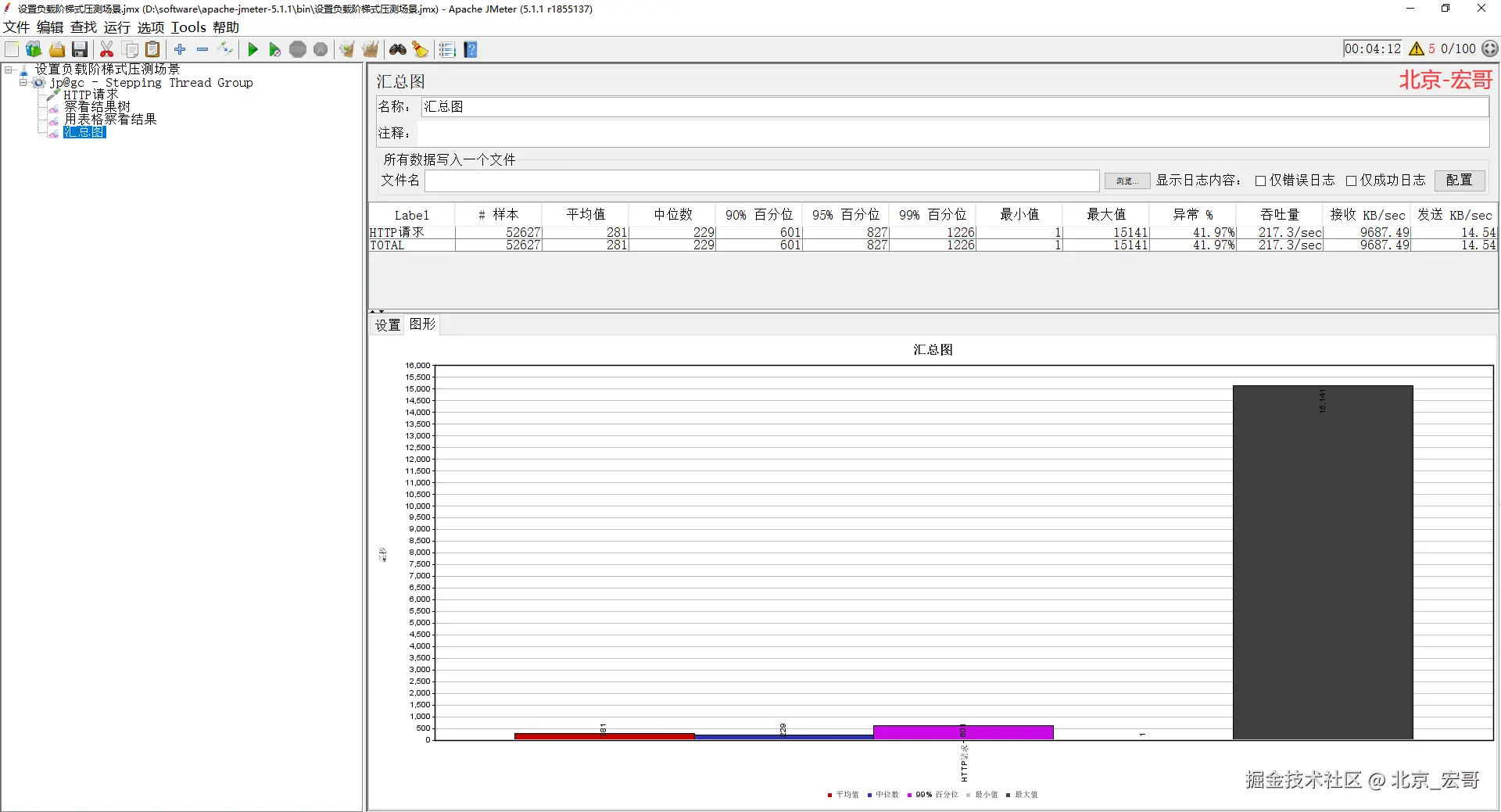Click Start no pauses toolbar icon
This screenshot has height=812, width=1501.
[274, 49]
